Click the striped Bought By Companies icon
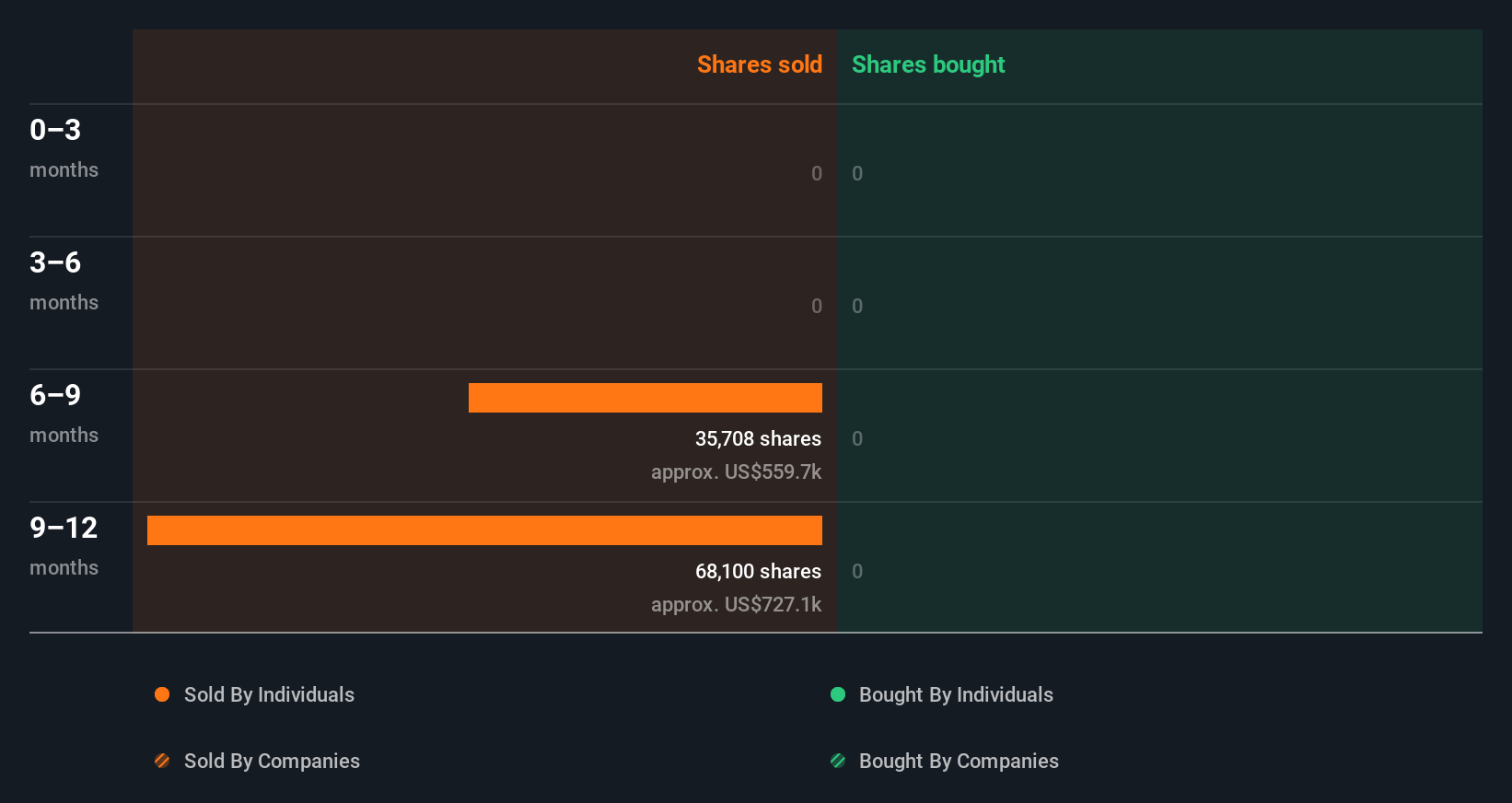1512x803 pixels. (x=838, y=761)
